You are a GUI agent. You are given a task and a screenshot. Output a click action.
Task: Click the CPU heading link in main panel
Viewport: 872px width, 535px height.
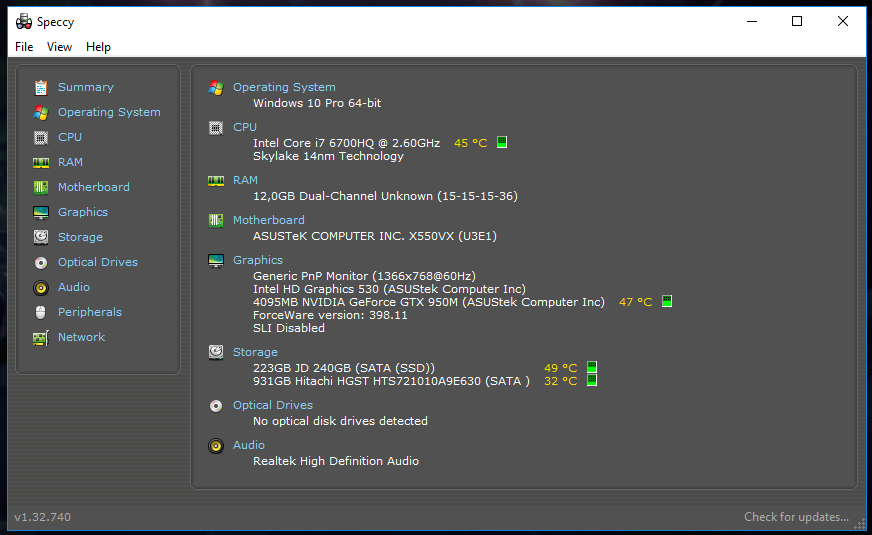(x=245, y=127)
